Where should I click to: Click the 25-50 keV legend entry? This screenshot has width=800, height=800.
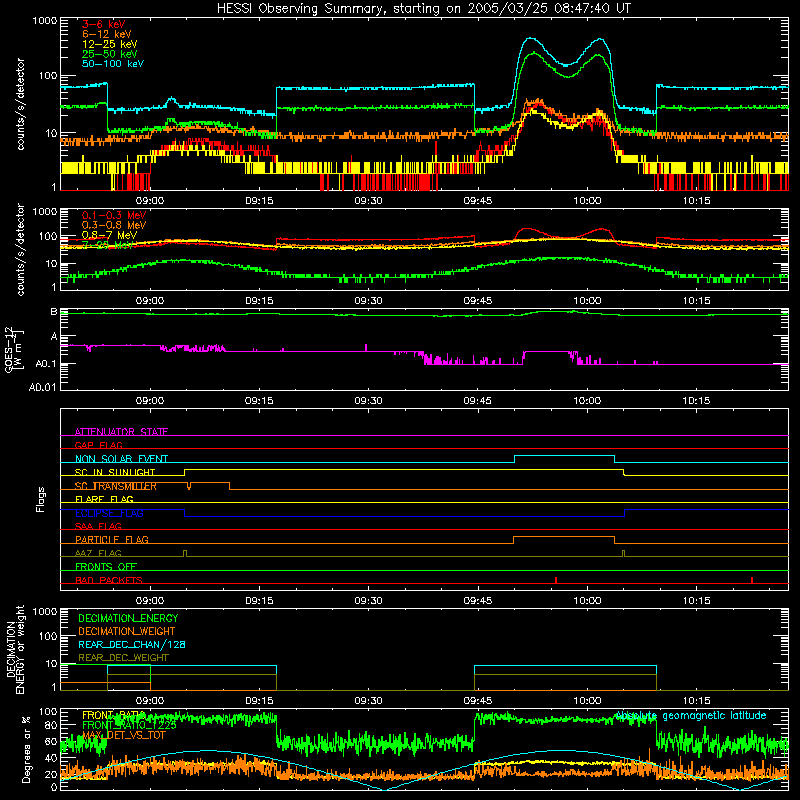coord(110,54)
